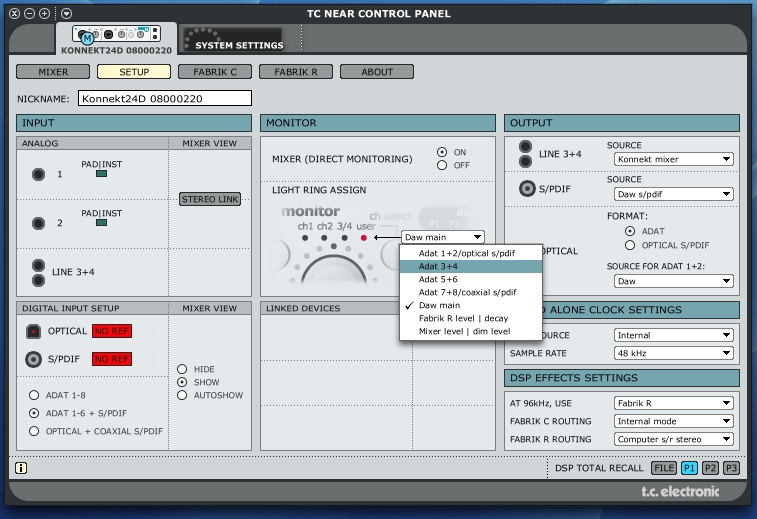This screenshot has width=757, height=519.
Task: Select Hide mixer view radio
Action: tap(182, 369)
